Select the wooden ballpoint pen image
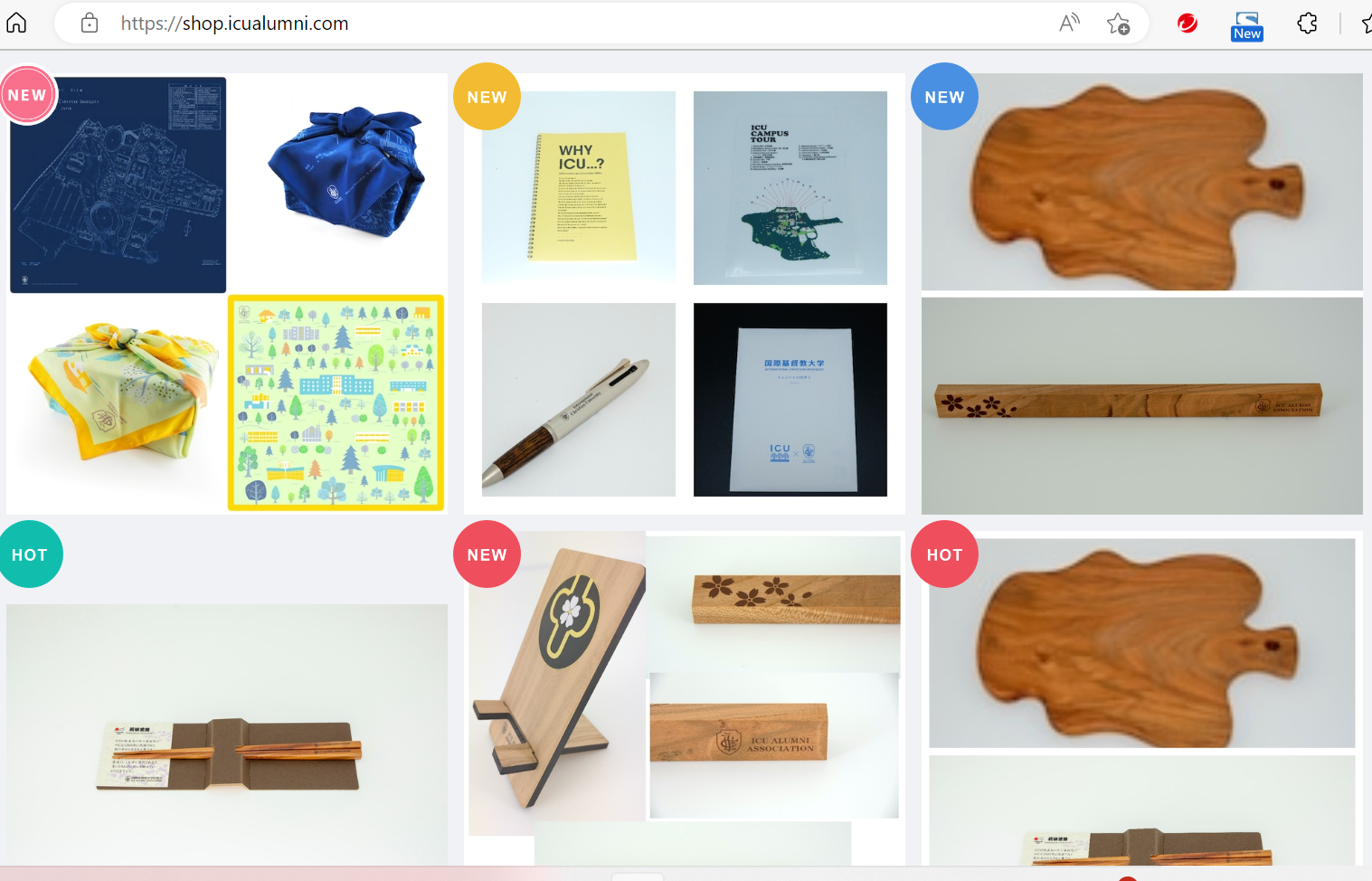Image resolution: width=1372 pixels, height=881 pixels. [x=579, y=400]
